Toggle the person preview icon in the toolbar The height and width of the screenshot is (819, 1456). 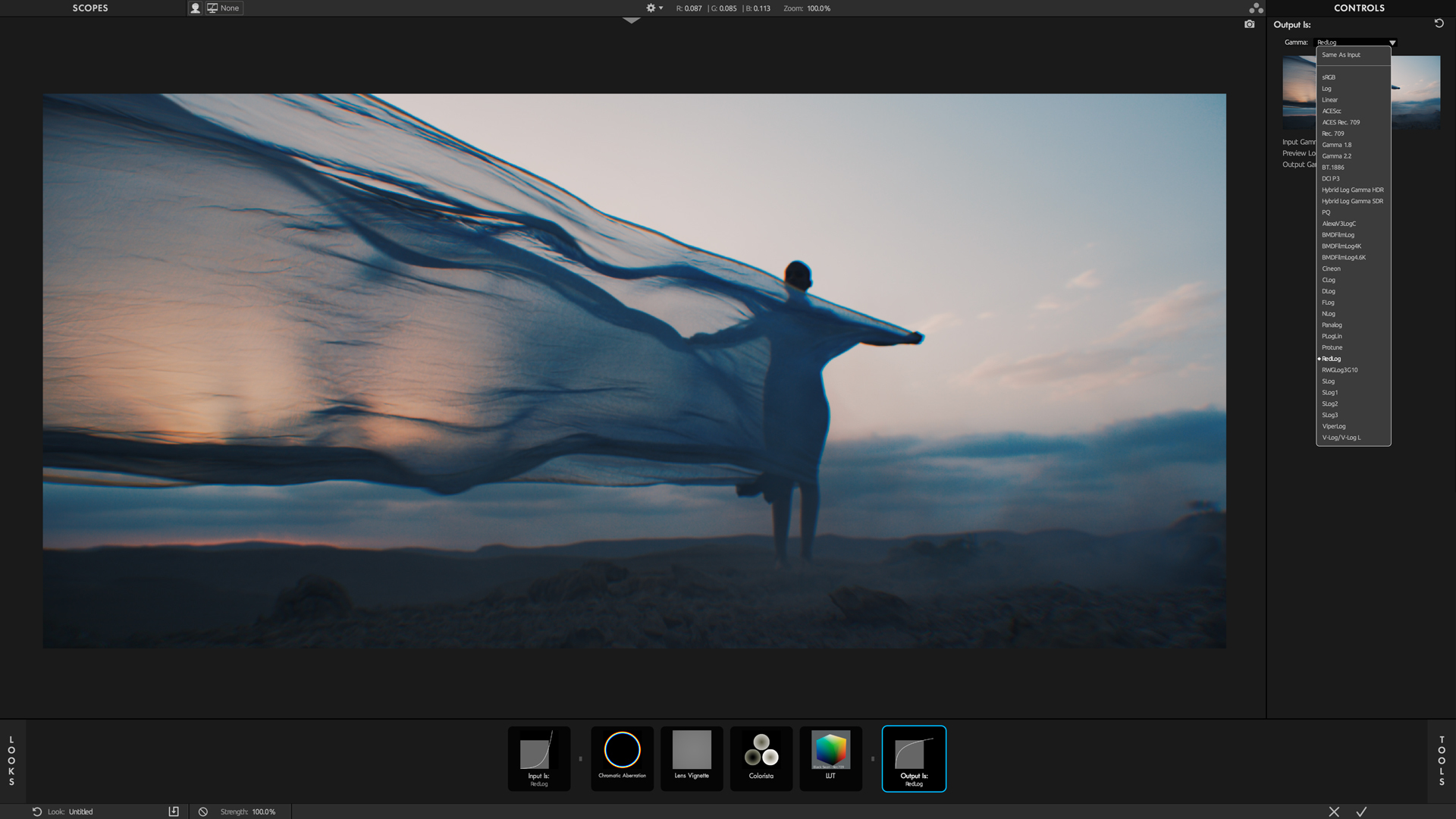click(196, 8)
